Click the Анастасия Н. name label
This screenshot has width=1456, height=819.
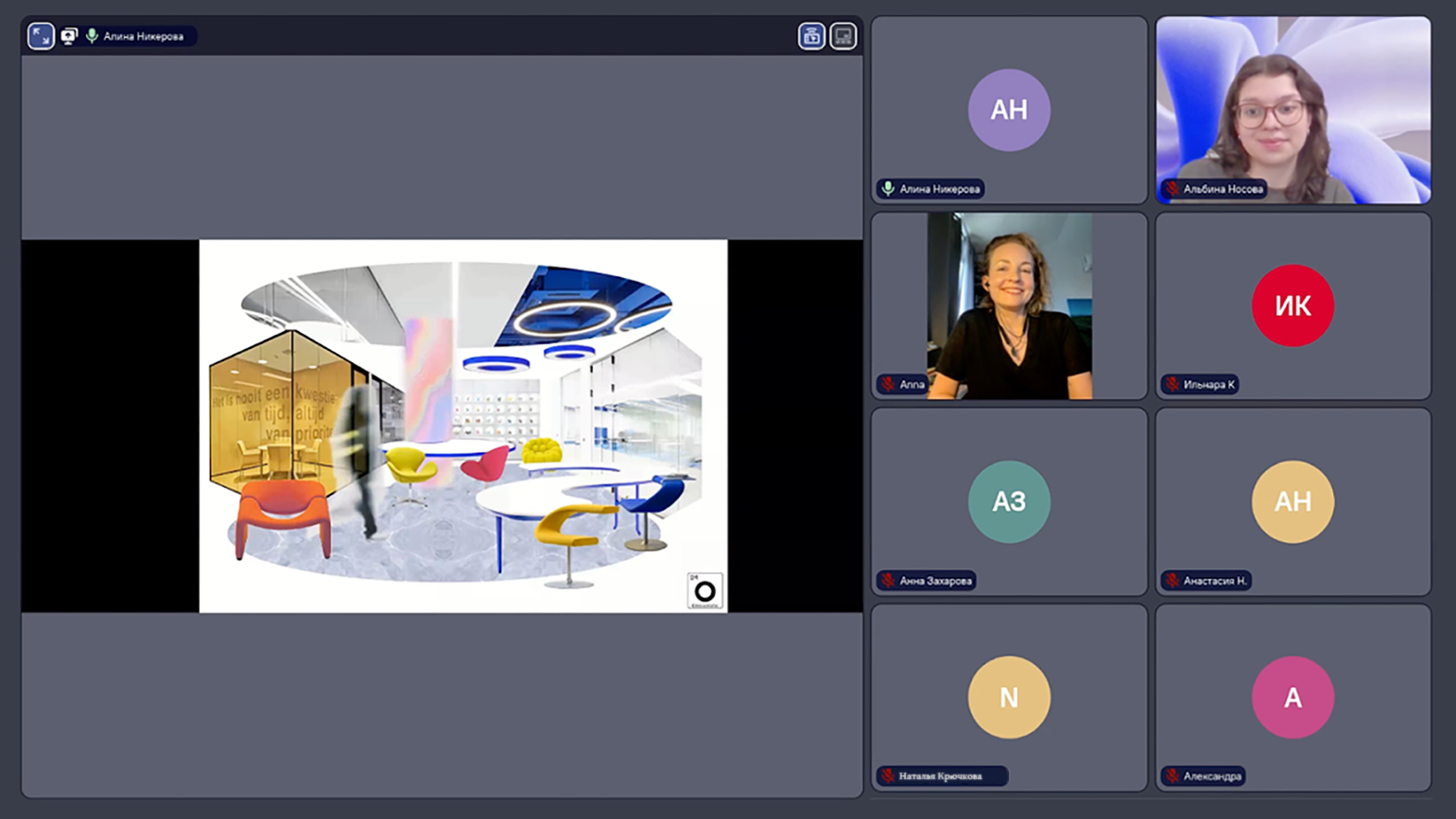click(1215, 581)
